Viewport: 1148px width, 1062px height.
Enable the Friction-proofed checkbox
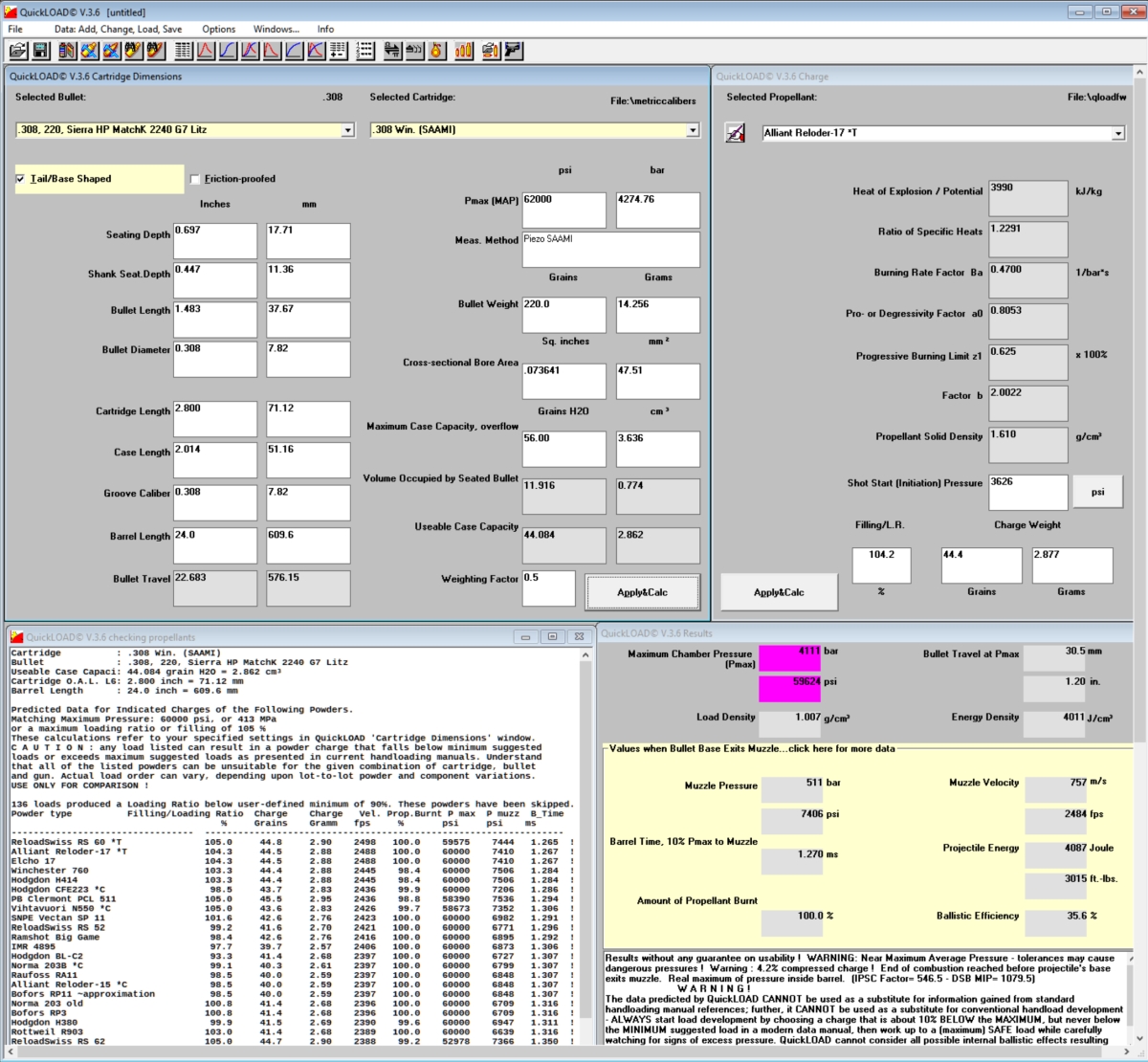pos(195,179)
